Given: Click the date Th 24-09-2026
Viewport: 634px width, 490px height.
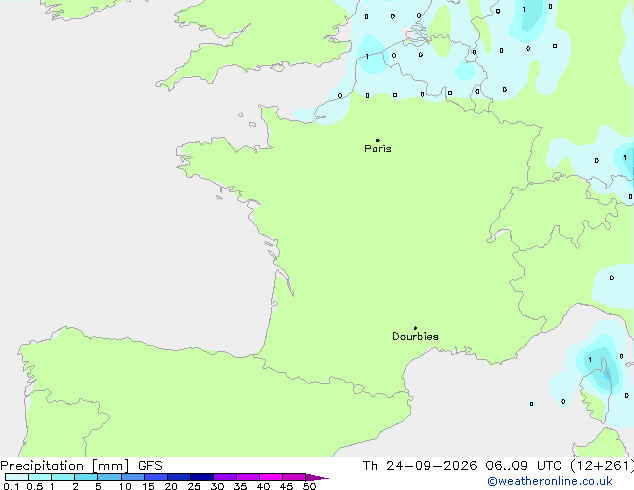Looking at the screenshot, I should [420, 466].
